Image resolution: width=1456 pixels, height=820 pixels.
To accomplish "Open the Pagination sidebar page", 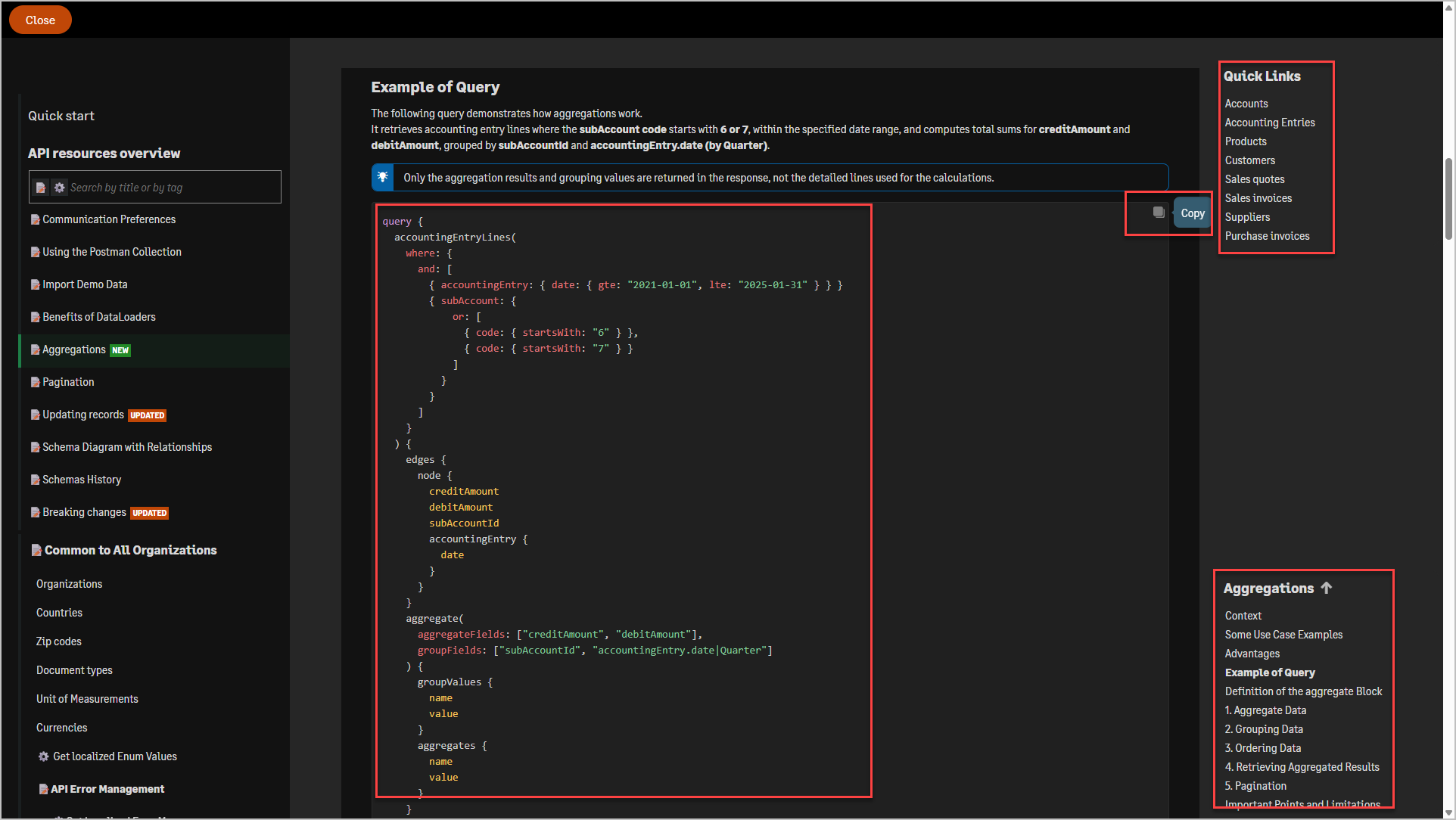I will click(68, 382).
